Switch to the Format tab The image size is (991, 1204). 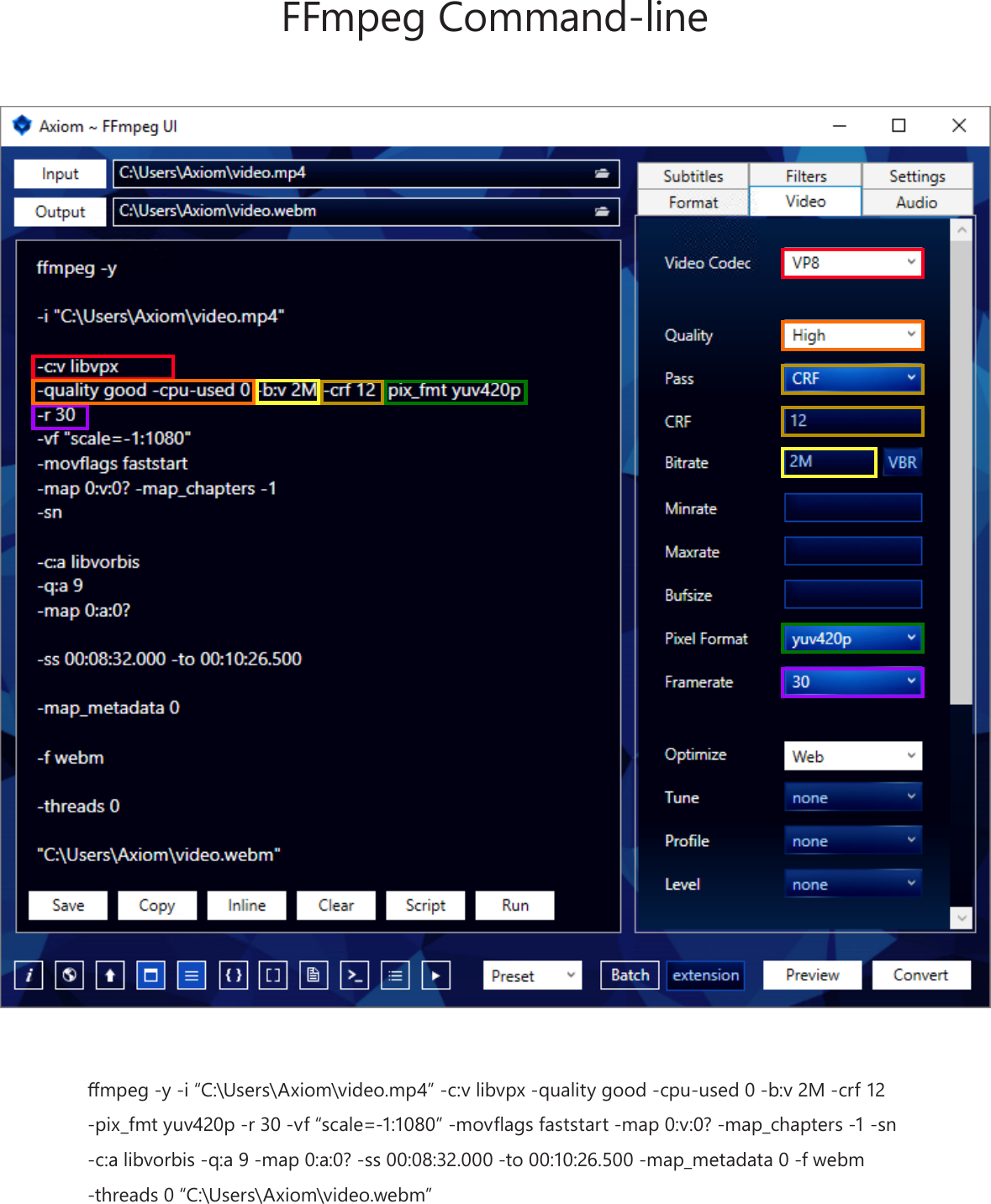pyautogui.click(x=693, y=202)
